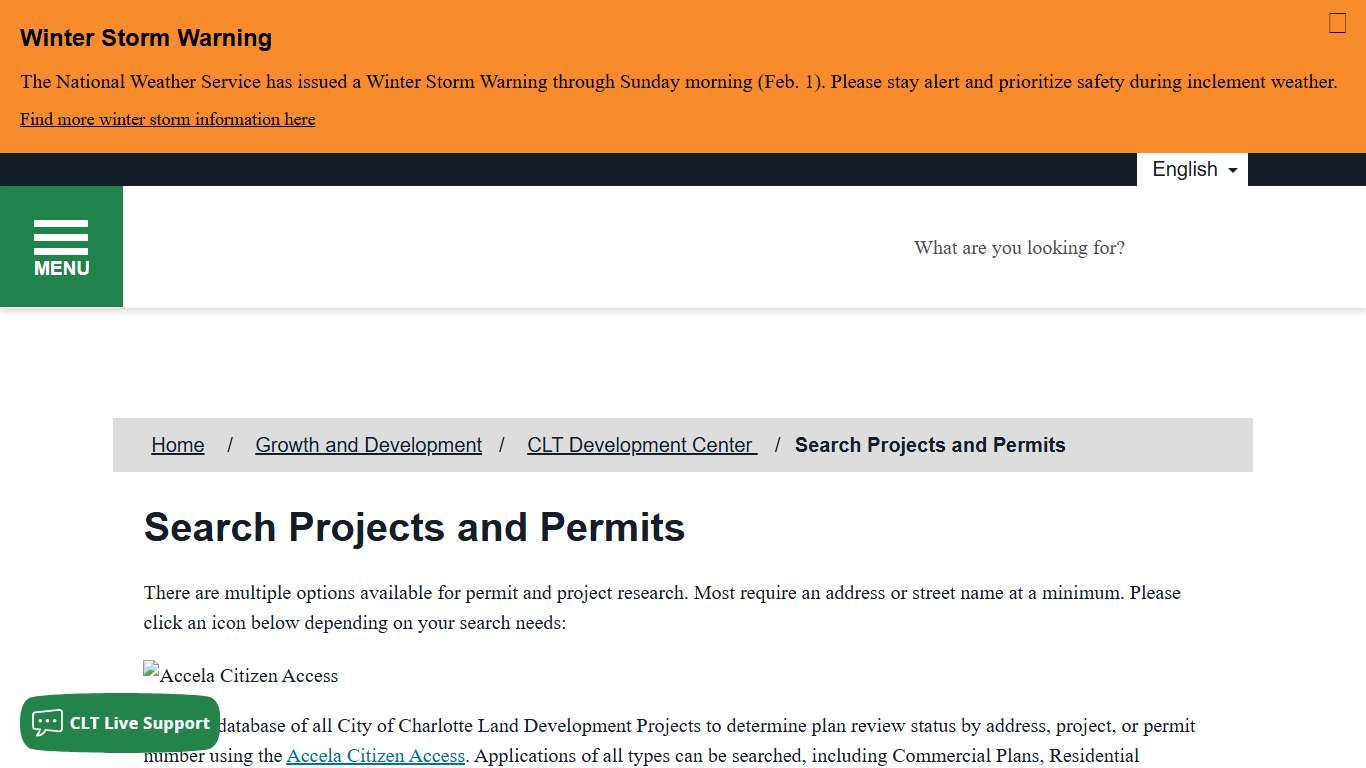Open the Accela Citizen Access hyperlink
Viewport: 1366px width, 768px height.
pyautogui.click(x=375, y=755)
